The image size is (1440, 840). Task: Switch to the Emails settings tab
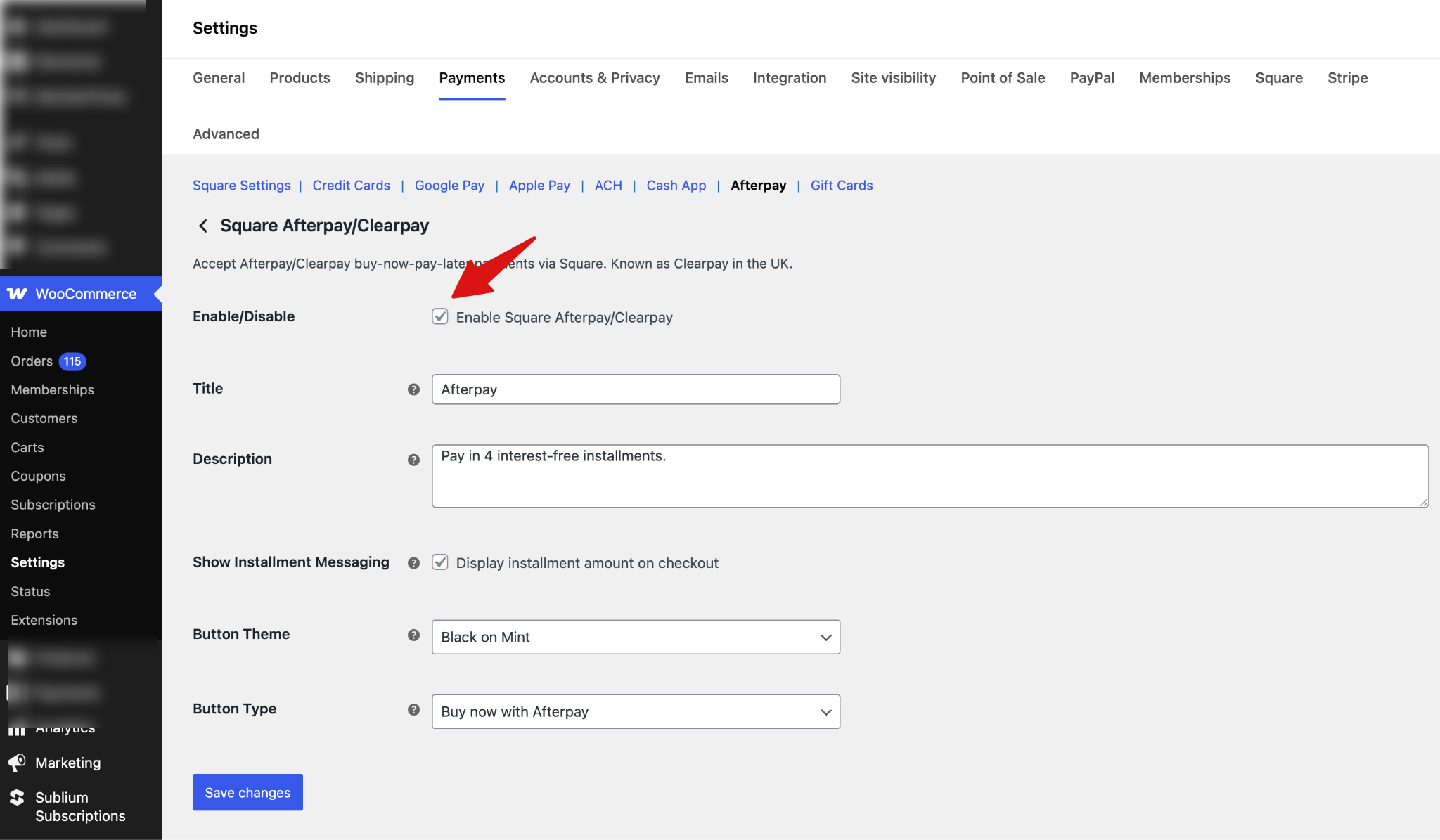706,78
